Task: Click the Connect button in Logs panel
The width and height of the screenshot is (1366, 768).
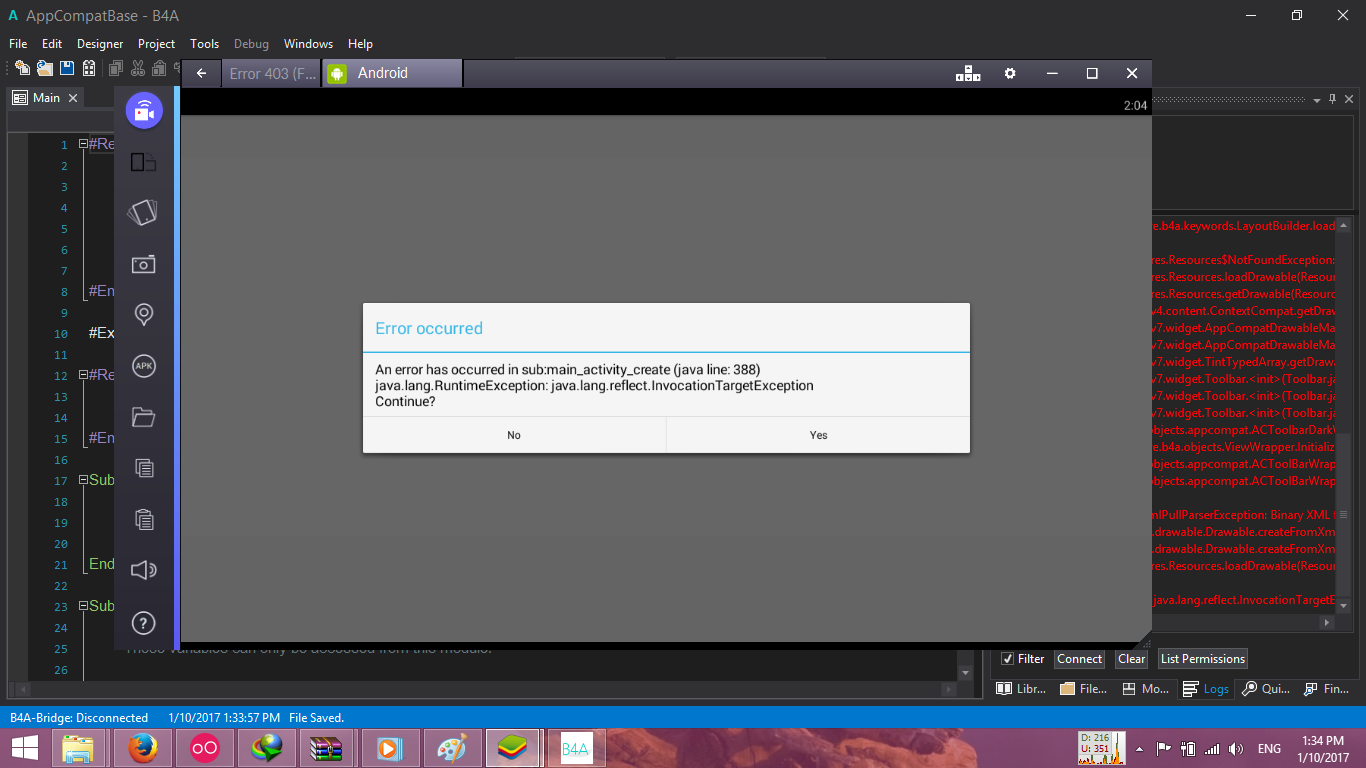Action: 1079,659
